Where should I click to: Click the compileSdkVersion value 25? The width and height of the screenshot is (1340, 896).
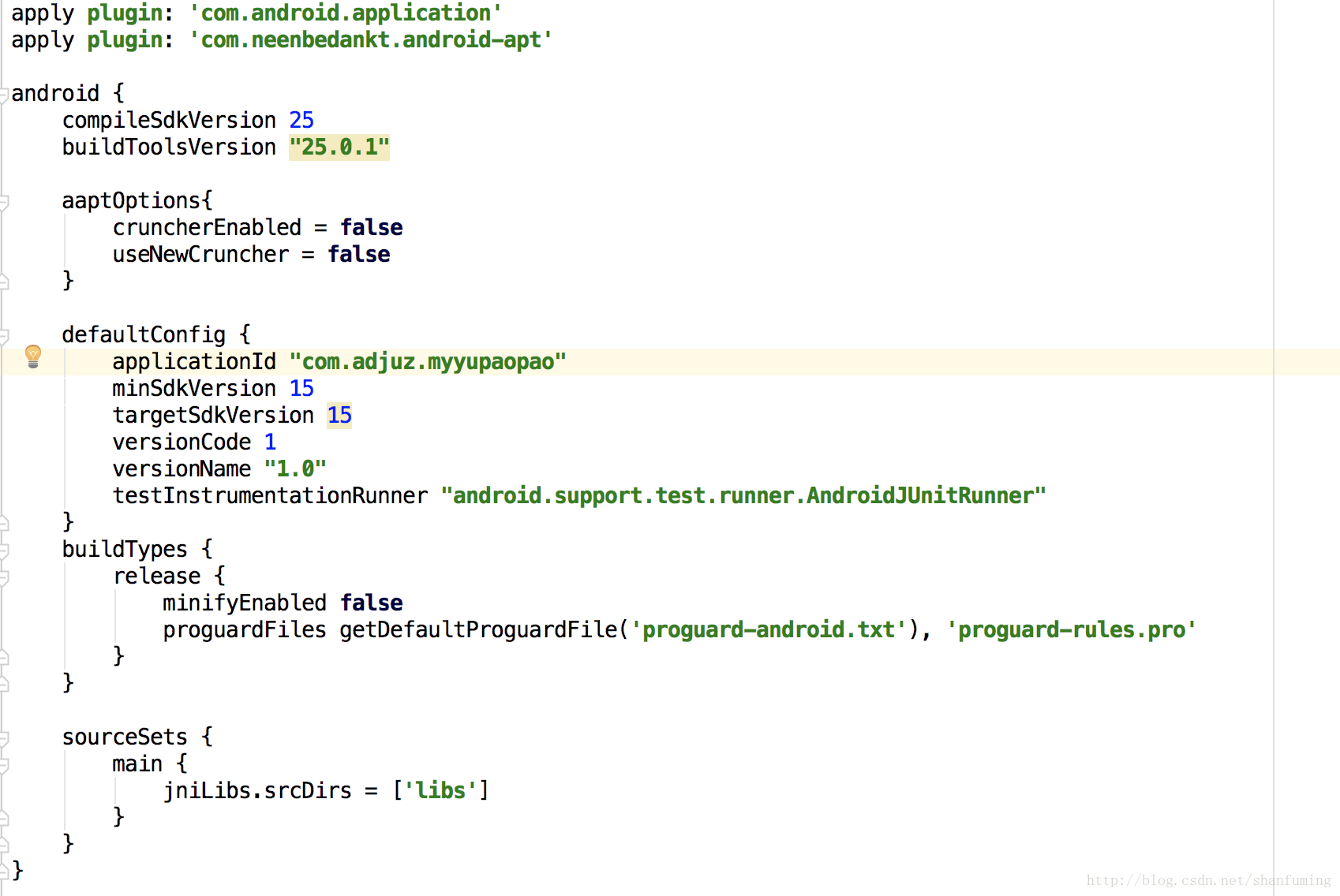coord(301,121)
